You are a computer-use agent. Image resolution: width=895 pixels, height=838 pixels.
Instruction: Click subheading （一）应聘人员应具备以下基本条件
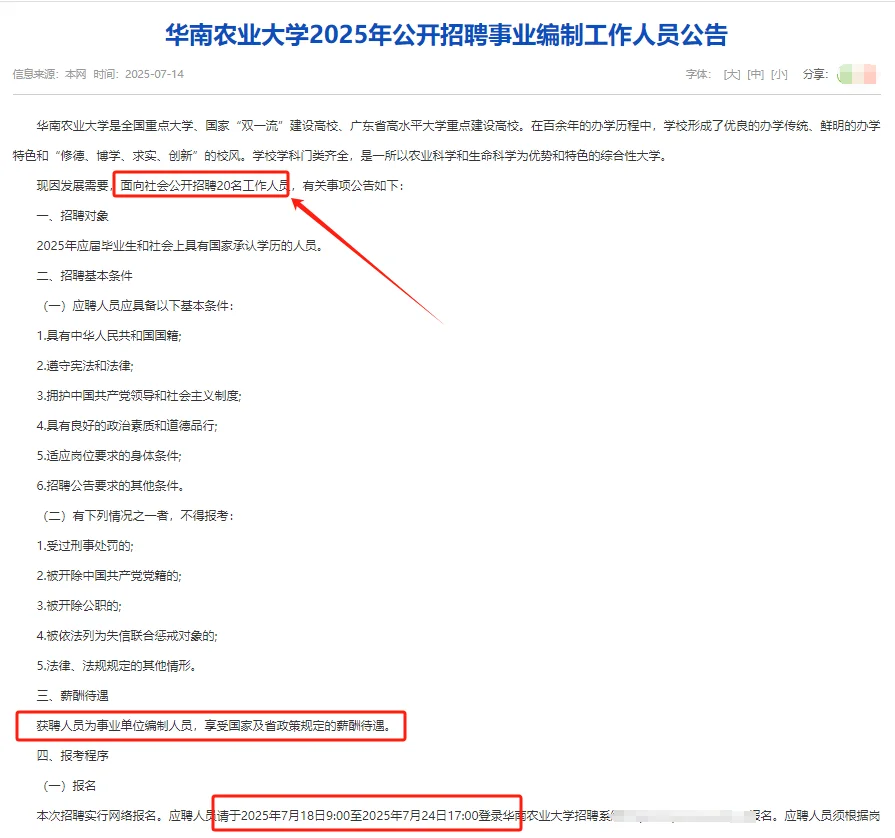click(x=136, y=306)
